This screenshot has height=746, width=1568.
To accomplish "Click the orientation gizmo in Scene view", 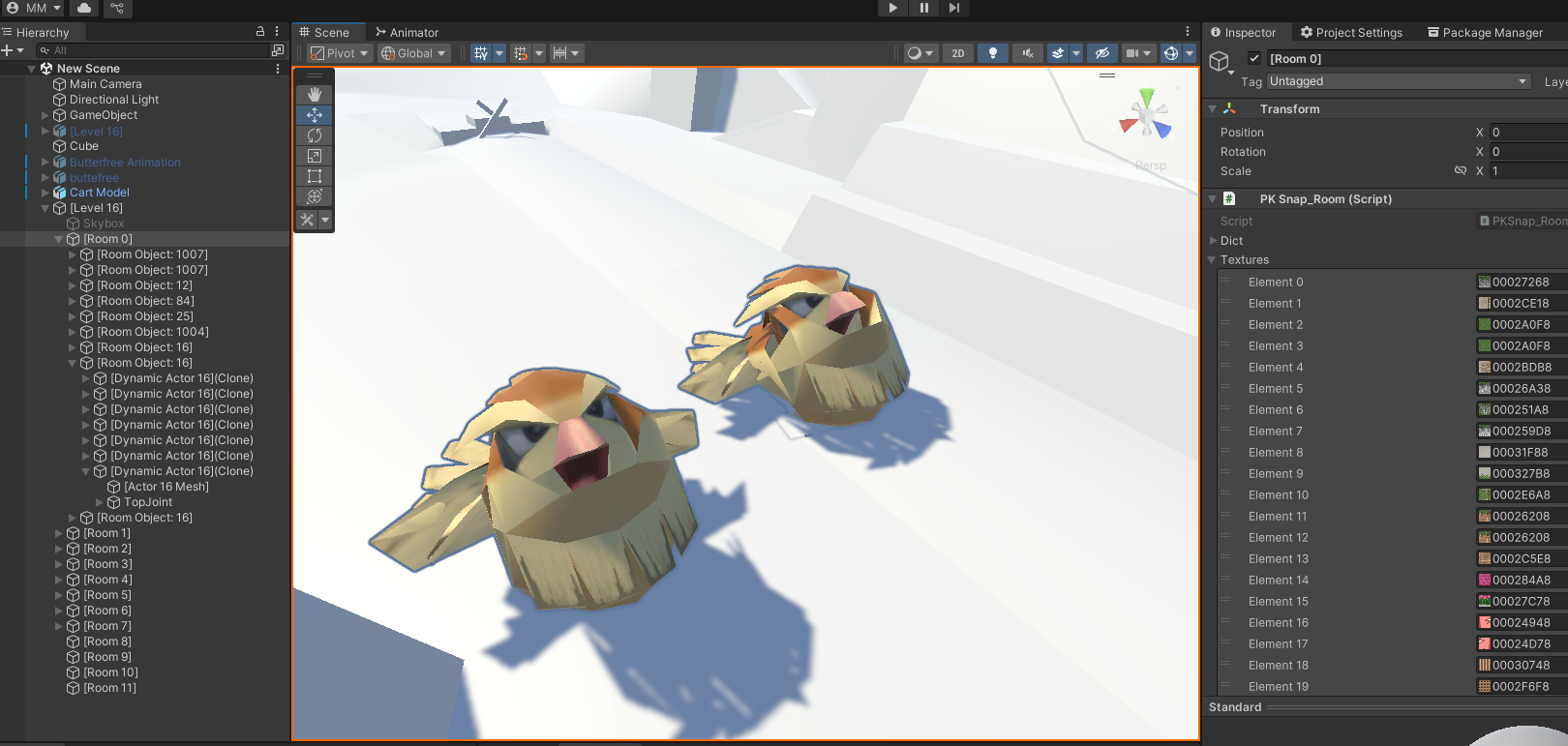I will click(1145, 118).
